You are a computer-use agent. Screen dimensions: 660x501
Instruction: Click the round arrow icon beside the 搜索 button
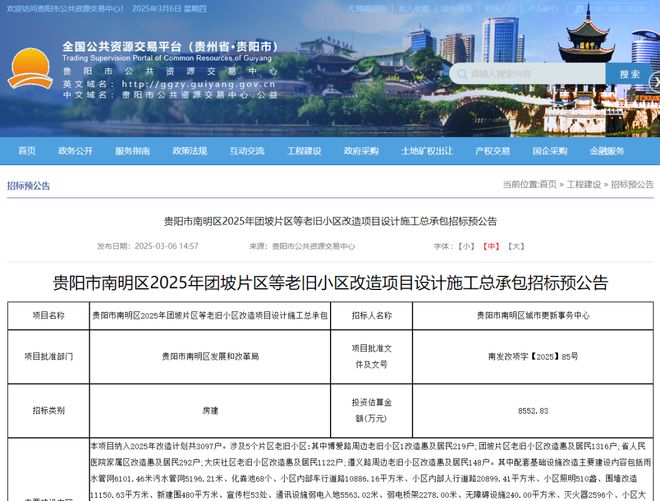point(655,81)
